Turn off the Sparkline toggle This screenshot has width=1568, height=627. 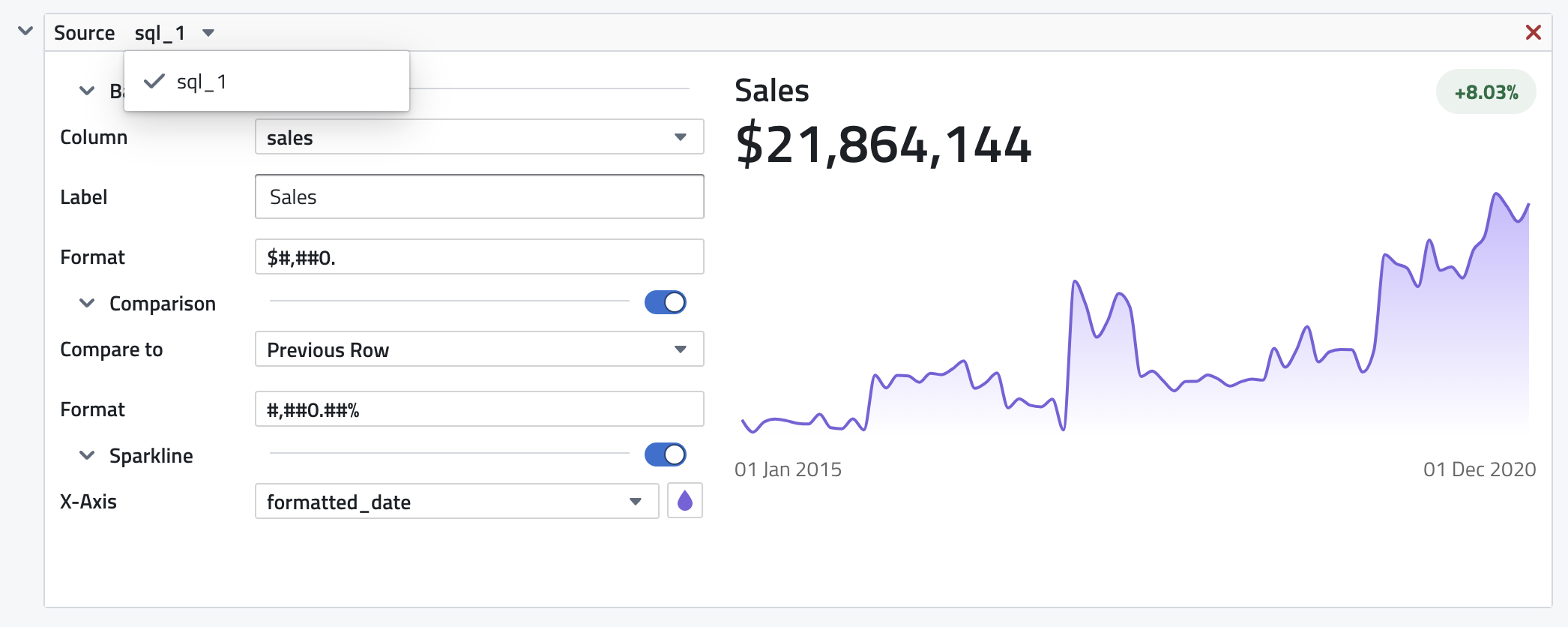click(665, 454)
